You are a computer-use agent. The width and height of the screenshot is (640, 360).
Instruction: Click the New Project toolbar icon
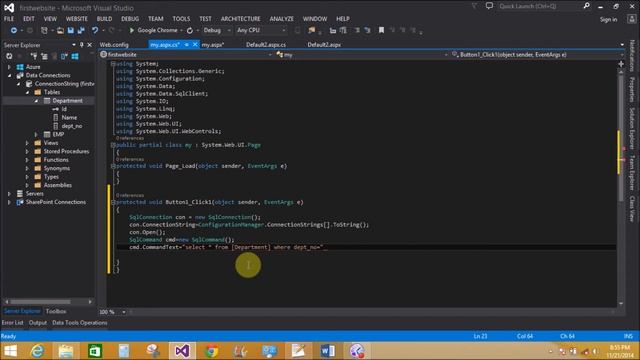(44, 31)
